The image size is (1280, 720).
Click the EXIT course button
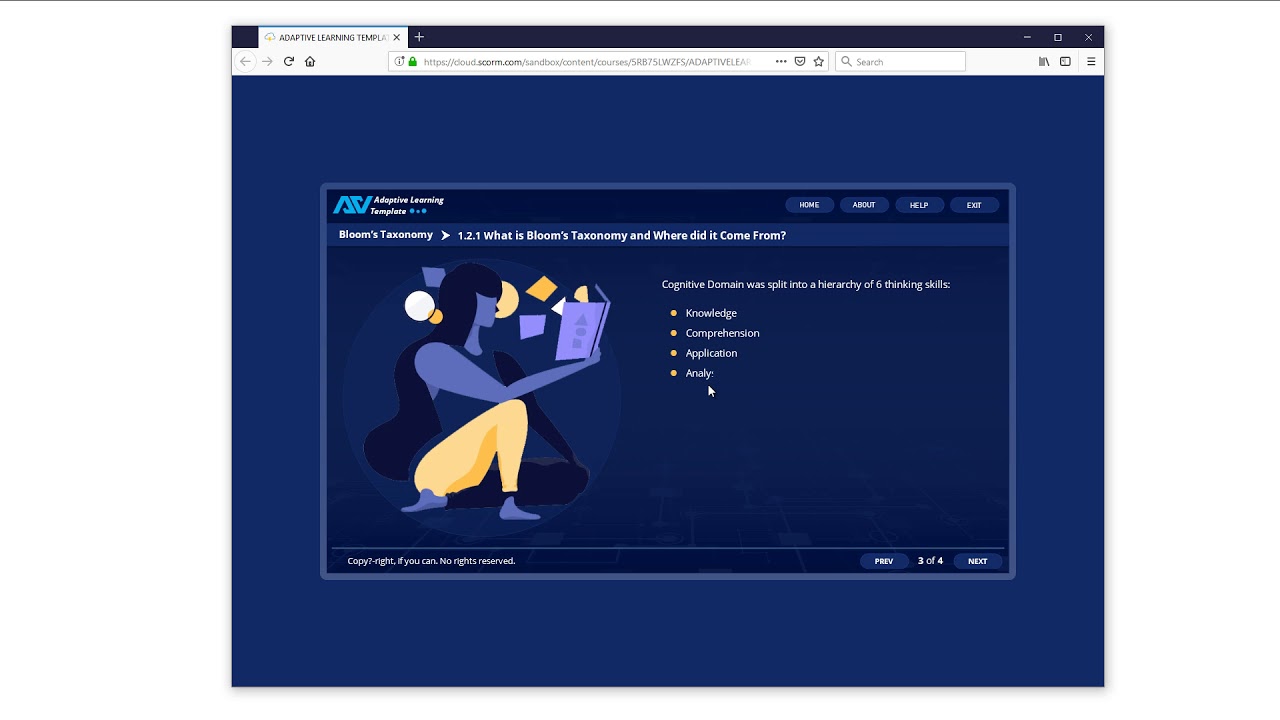click(974, 205)
